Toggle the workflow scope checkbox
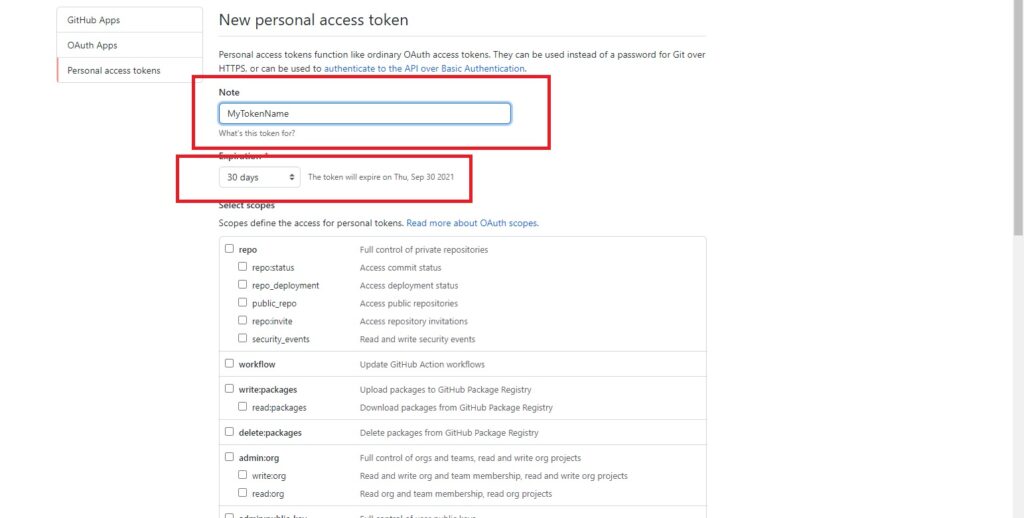Viewport: 1024px width, 518px height. click(229, 363)
